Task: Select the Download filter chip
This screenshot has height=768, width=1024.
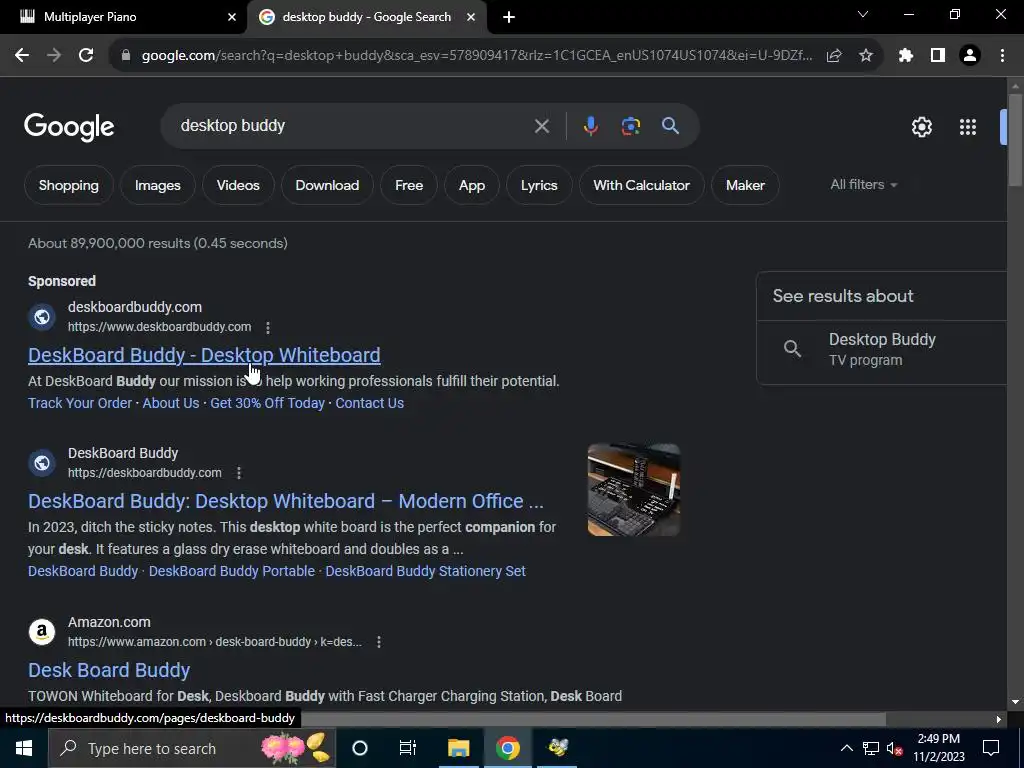Action: pyautogui.click(x=327, y=185)
